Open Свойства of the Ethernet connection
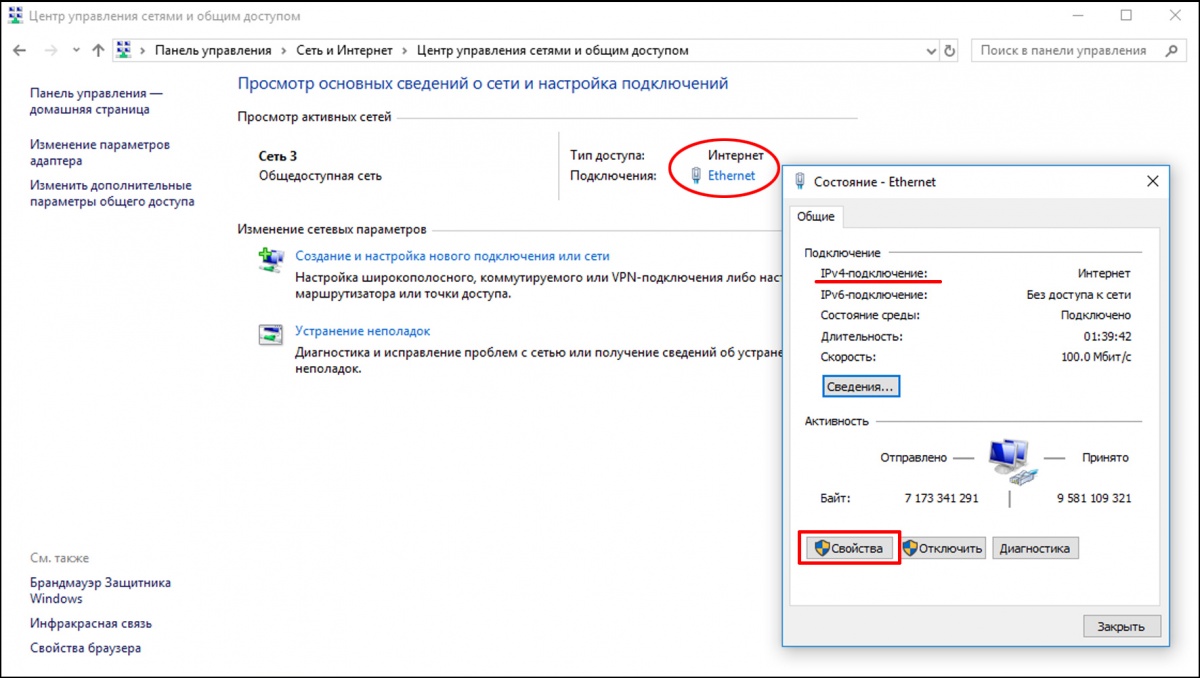This screenshot has width=1200, height=678. click(849, 548)
